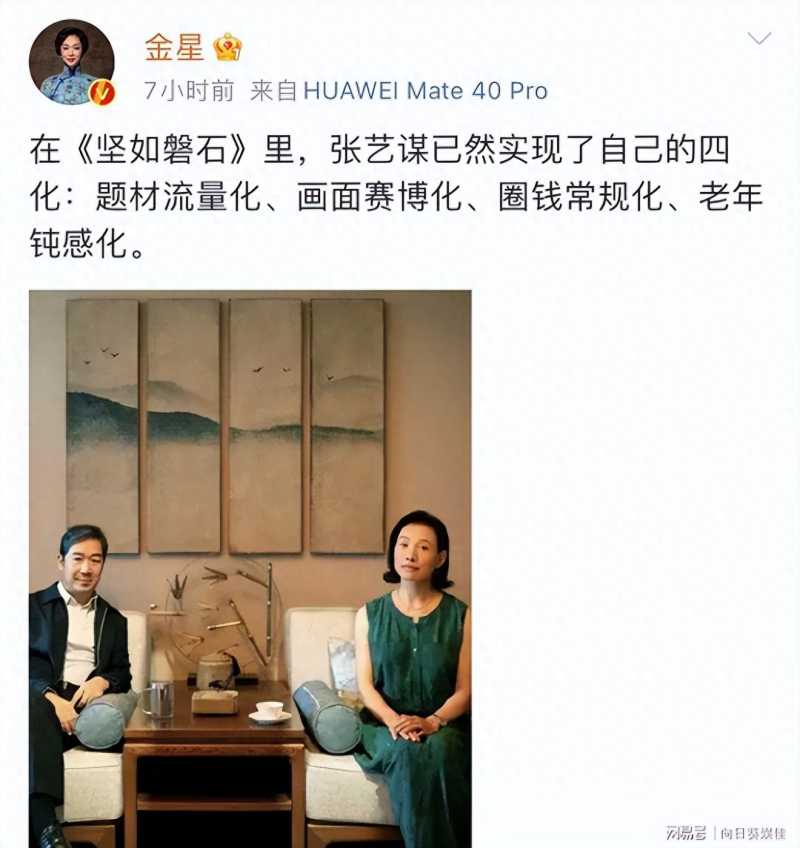The image size is (800, 848).
Task: Click the four-panel landscape painting
Action: point(226,426)
